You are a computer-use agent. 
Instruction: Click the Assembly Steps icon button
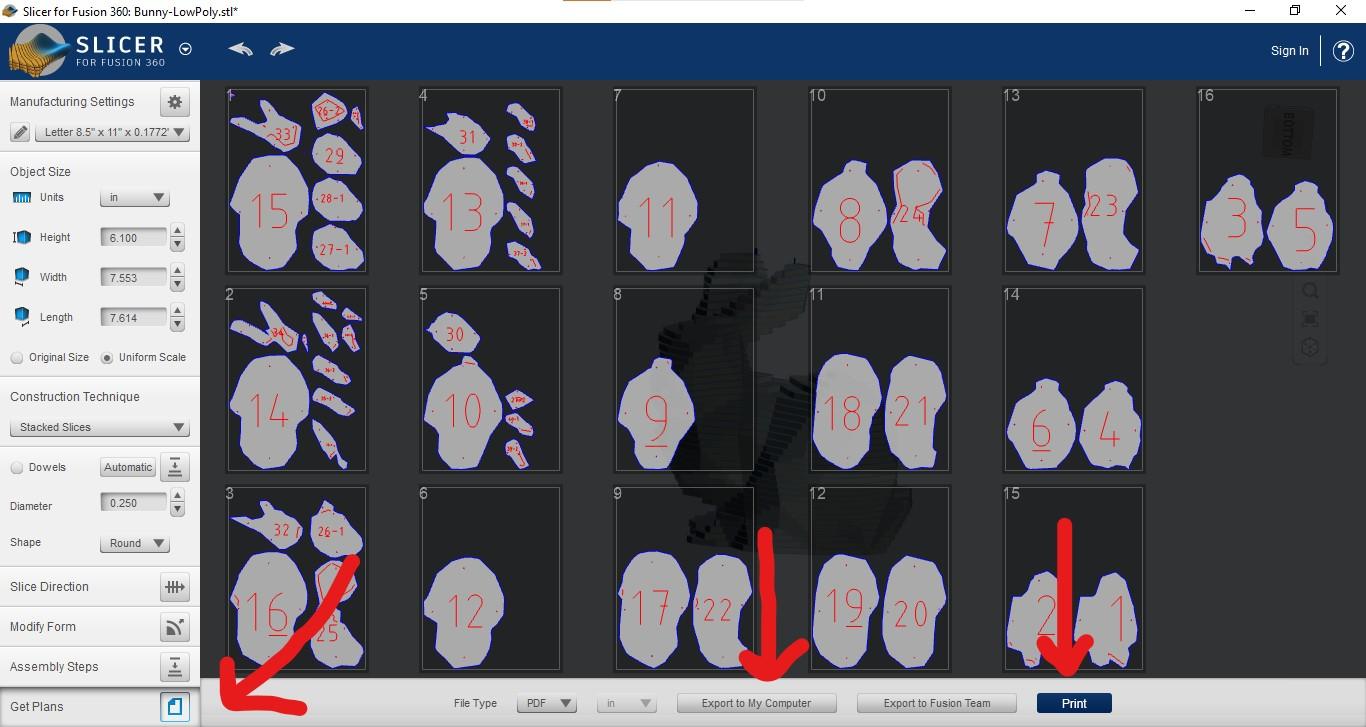(x=175, y=667)
